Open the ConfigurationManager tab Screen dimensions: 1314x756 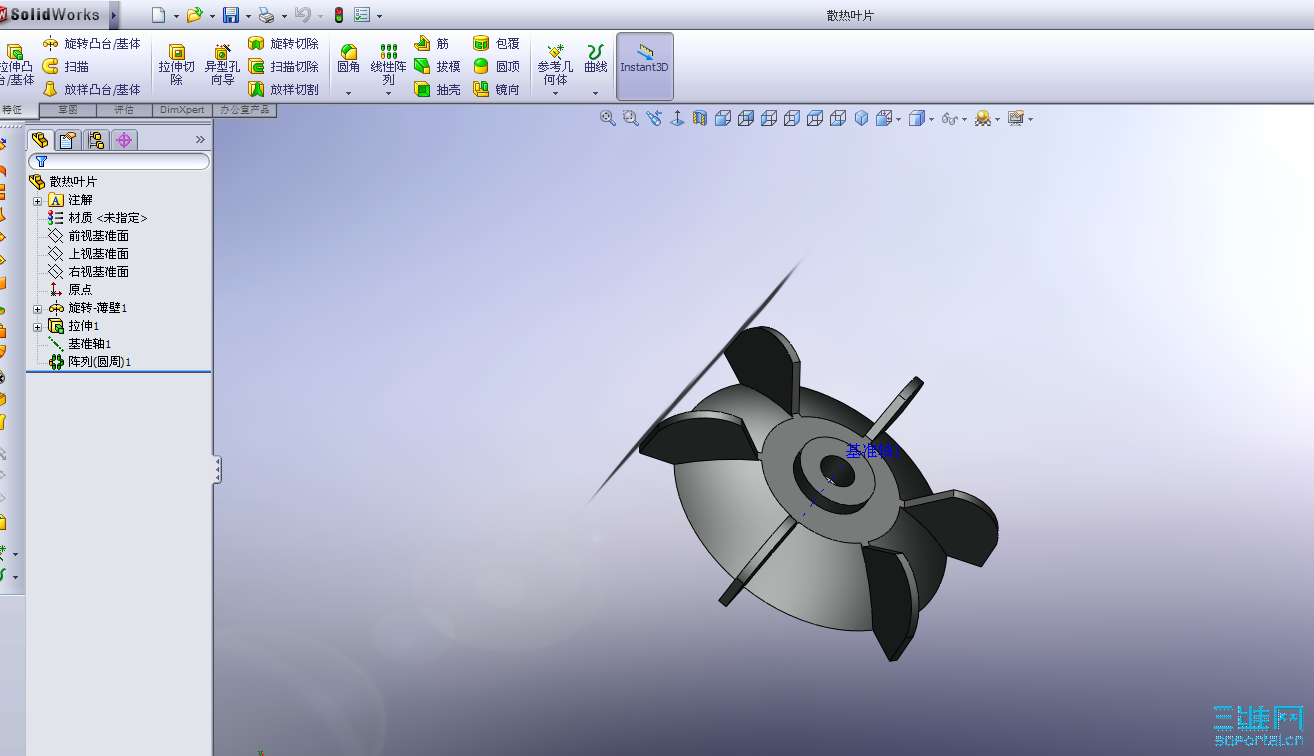96,140
